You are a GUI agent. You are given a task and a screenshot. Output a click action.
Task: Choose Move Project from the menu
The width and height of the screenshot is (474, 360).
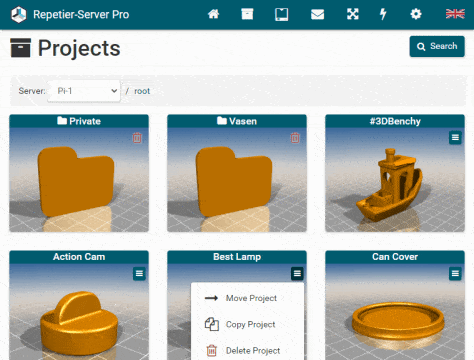248,298
